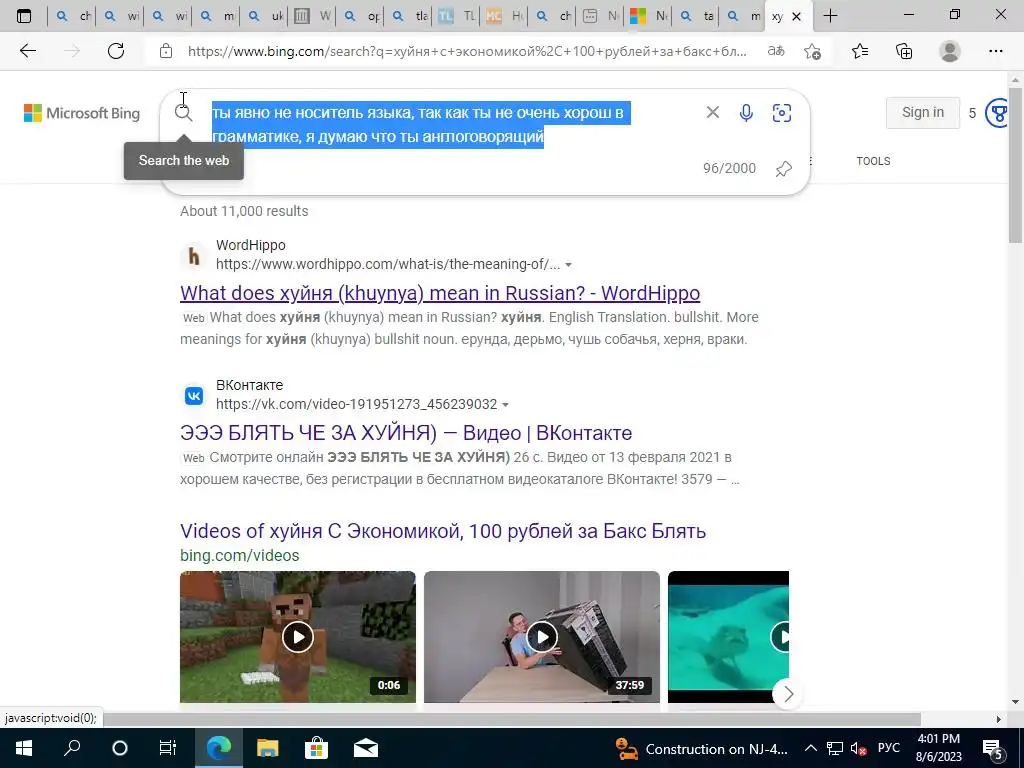This screenshot has width=1024, height=768.
Task: Open Windows taskbar search
Action: [x=72, y=748]
